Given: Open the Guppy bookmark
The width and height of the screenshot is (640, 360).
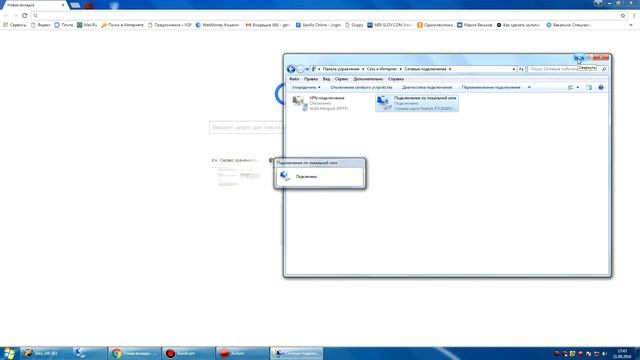Looking at the screenshot, I should click(354, 25).
